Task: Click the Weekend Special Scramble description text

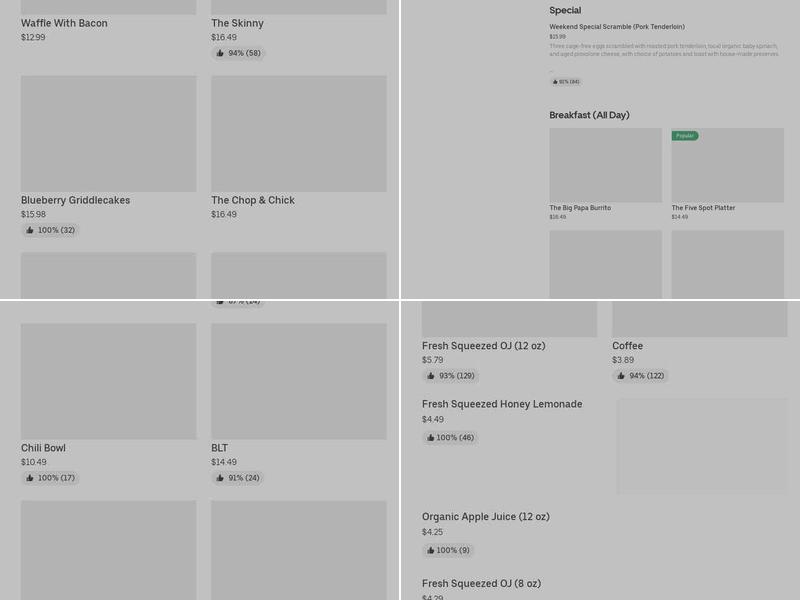Action: coord(664,50)
